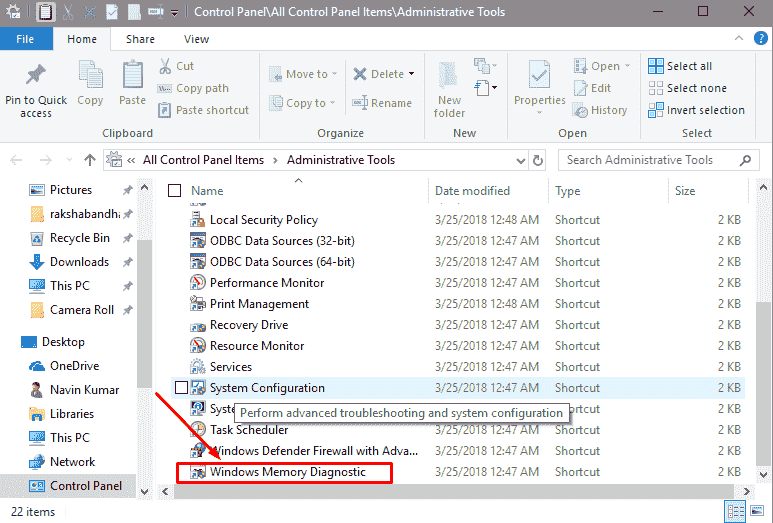
Task: Select Control Panel in navigation pane
Action: pyautogui.click(x=86, y=486)
